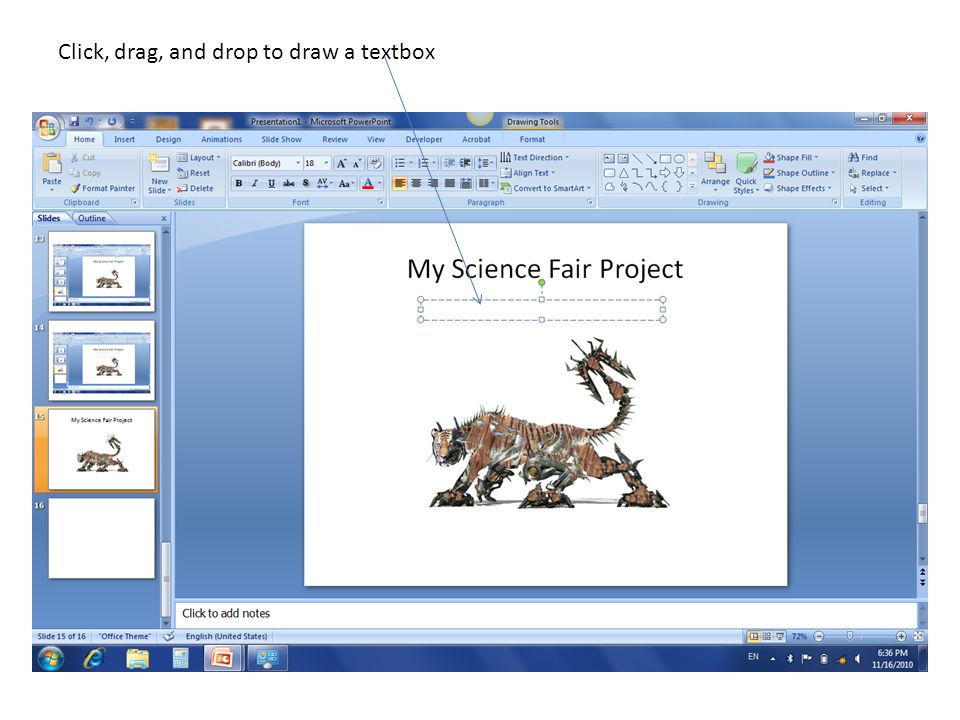Zoom in with the plus button
The image size is (960, 720).
coord(901,636)
